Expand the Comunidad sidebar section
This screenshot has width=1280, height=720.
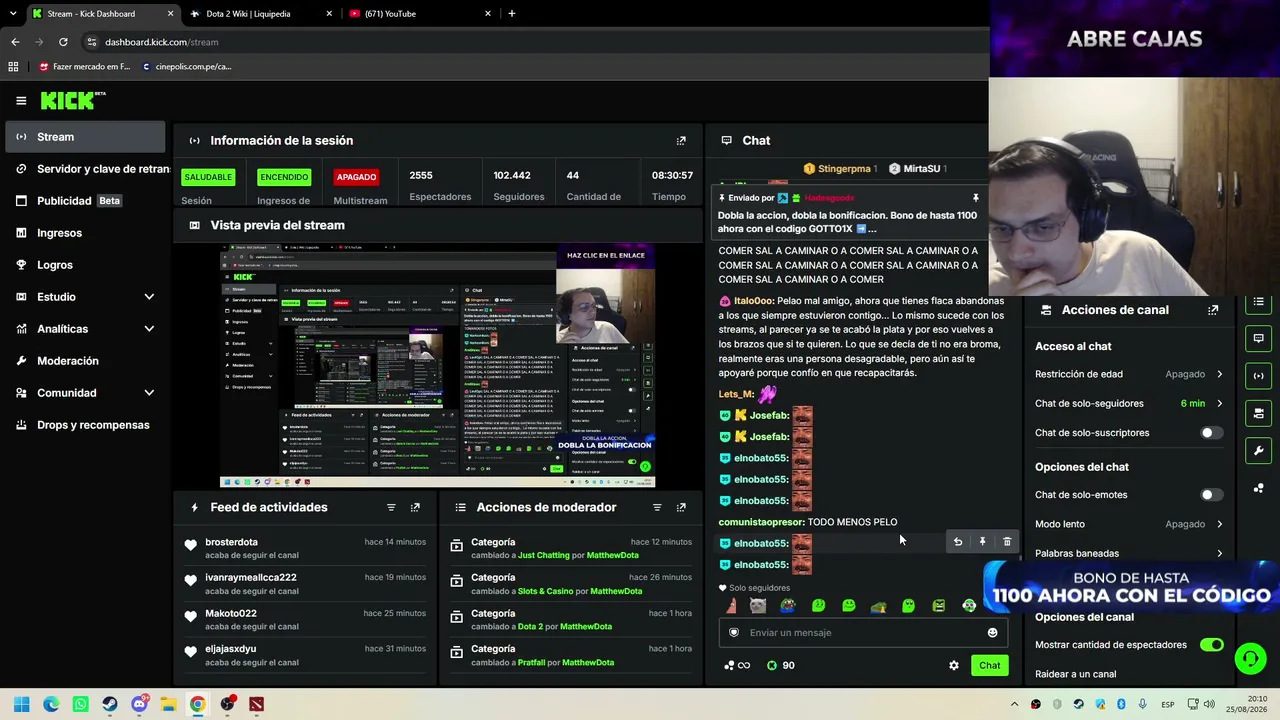[x=85, y=393]
